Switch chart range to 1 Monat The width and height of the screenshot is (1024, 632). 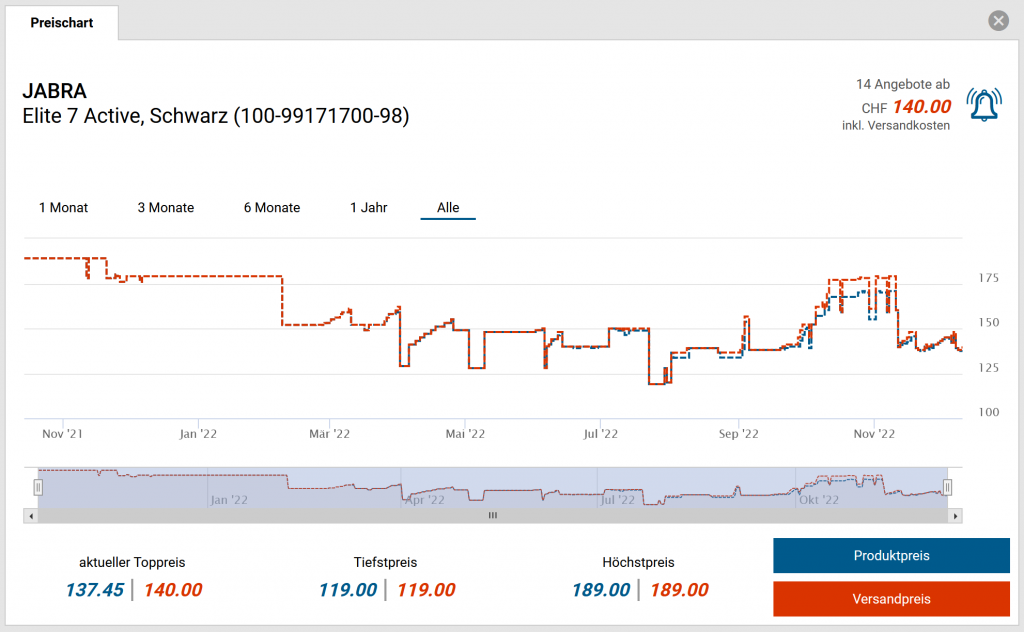pos(64,208)
